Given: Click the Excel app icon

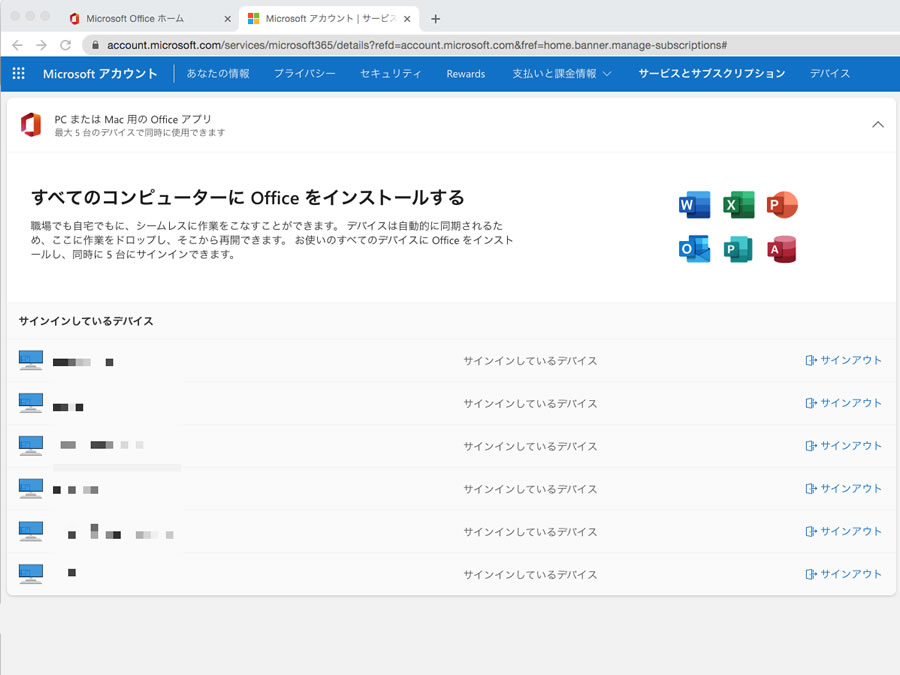Looking at the screenshot, I should tap(739, 205).
